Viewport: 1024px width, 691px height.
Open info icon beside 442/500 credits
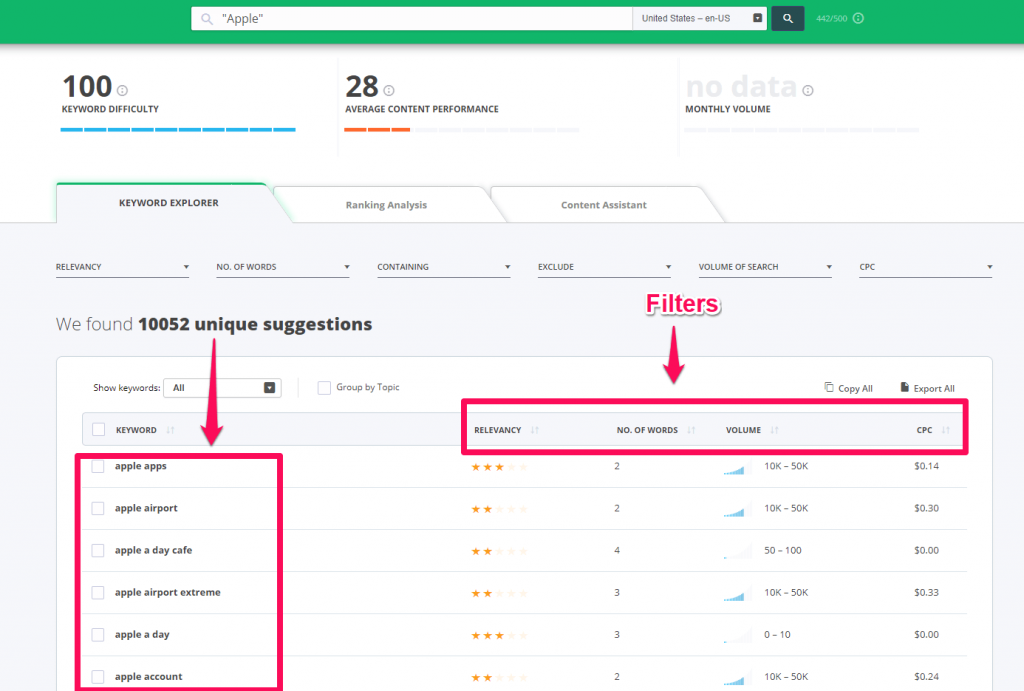[858, 18]
